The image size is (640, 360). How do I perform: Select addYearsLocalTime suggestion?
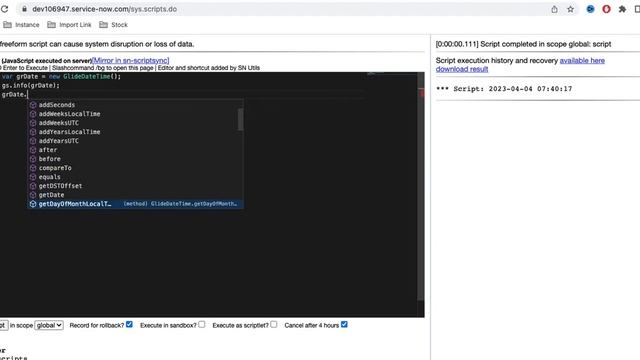tap(136, 132)
